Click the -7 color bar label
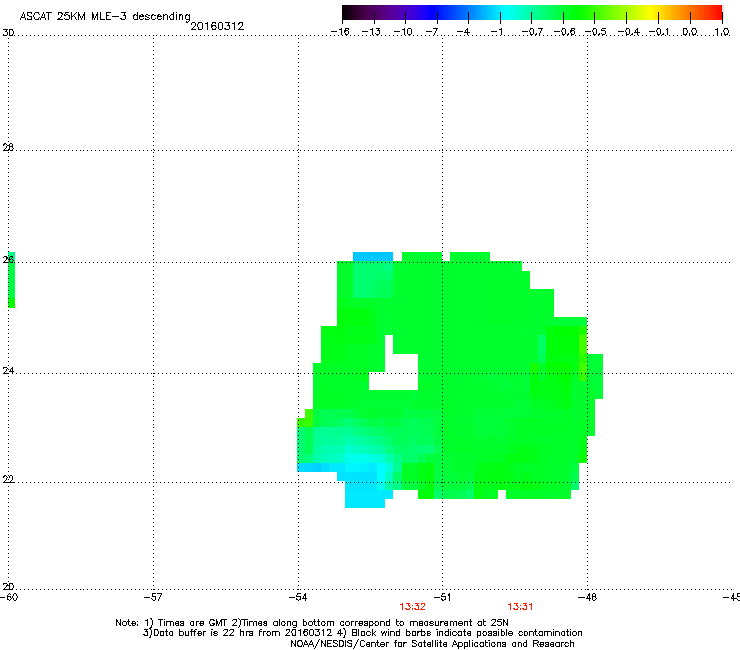The width and height of the screenshot is (740, 650). click(432, 32)
